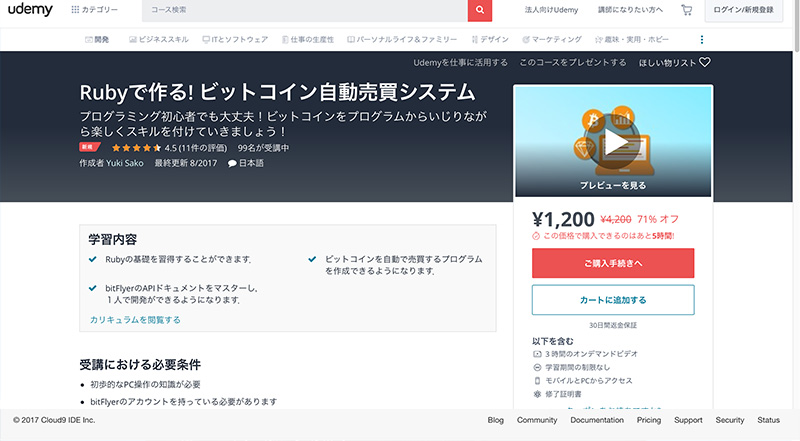Viewport: 800px width, 441px height.
Task: Add course to wishlist via heart icon
Action: coord(705,62)
